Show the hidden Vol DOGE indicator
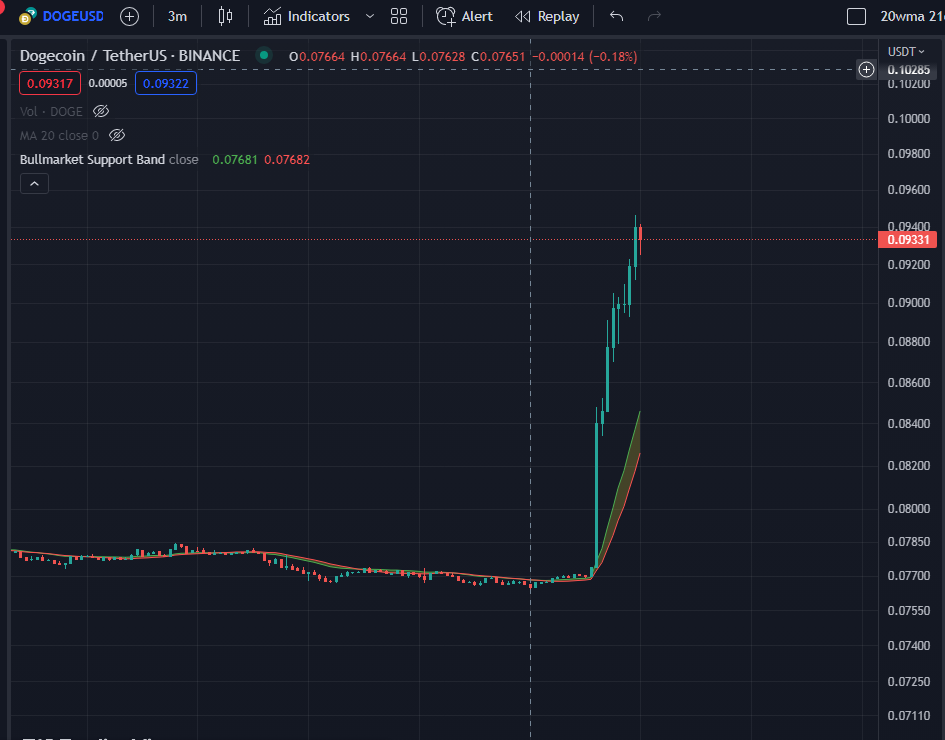945x740 pixels. click(101, 111)
